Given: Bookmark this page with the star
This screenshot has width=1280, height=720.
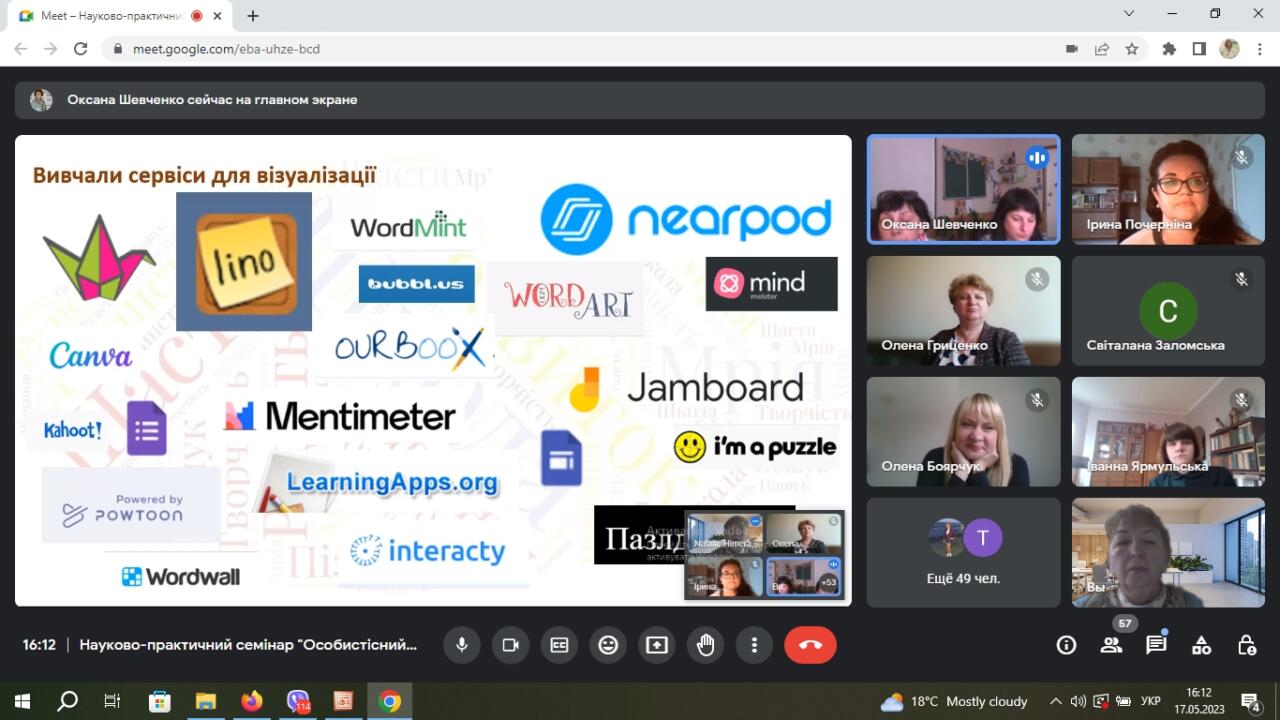Looking at the screenshot, I should tap(1132, 48).
